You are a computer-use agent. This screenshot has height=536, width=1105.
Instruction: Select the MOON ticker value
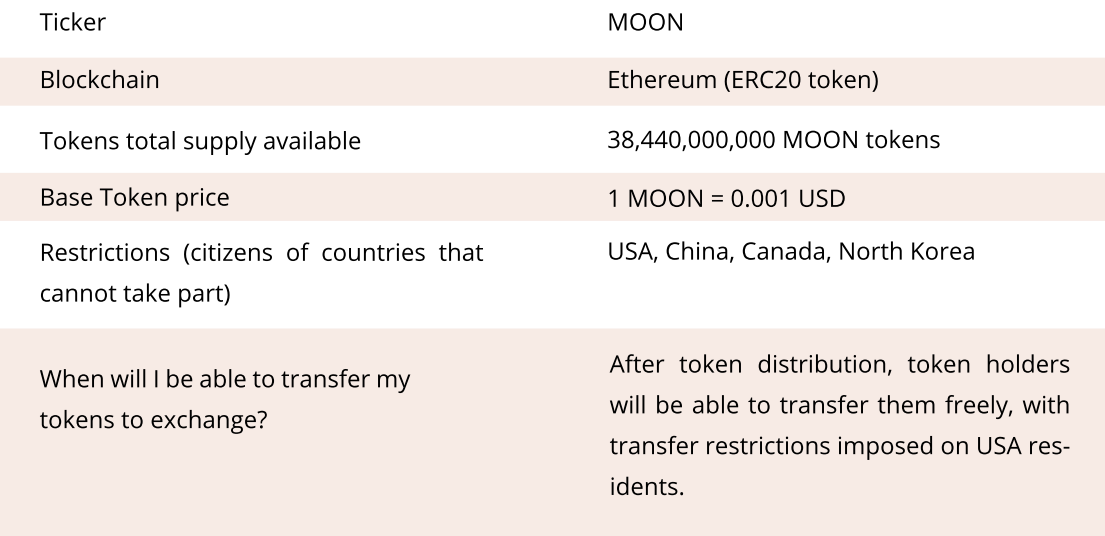645,22
